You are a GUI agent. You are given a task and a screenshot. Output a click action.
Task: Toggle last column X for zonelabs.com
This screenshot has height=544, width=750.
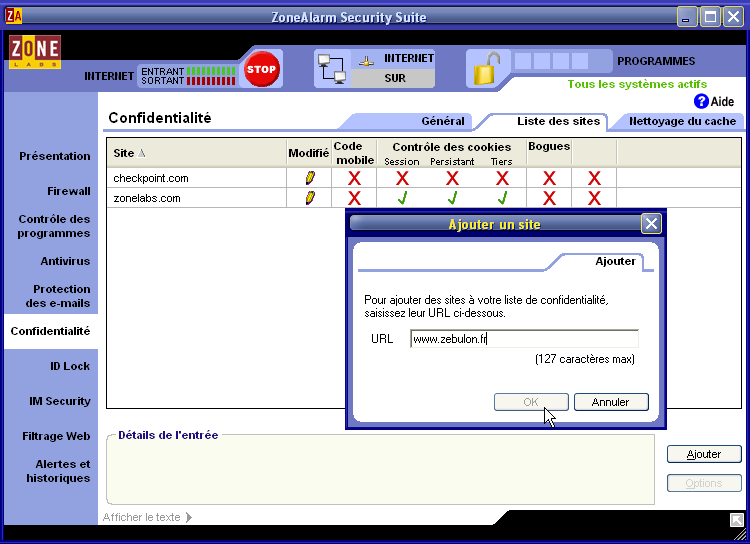(x=594, y=198)
